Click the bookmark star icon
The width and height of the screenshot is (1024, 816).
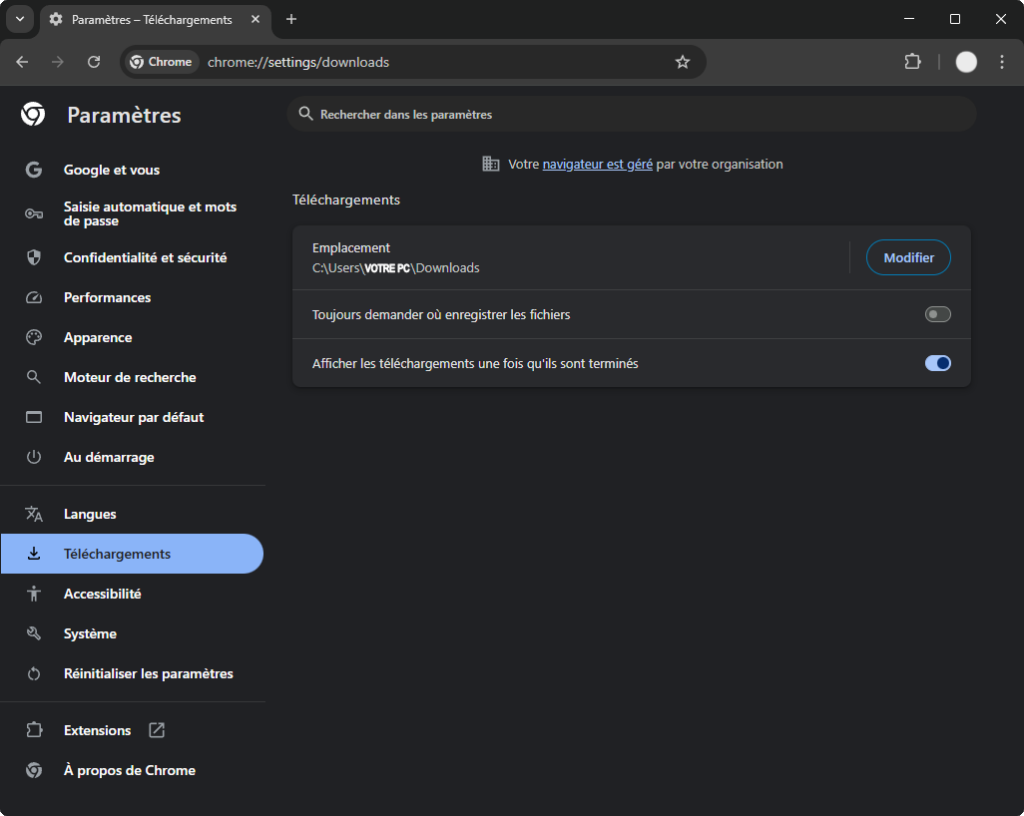point(683,62)
